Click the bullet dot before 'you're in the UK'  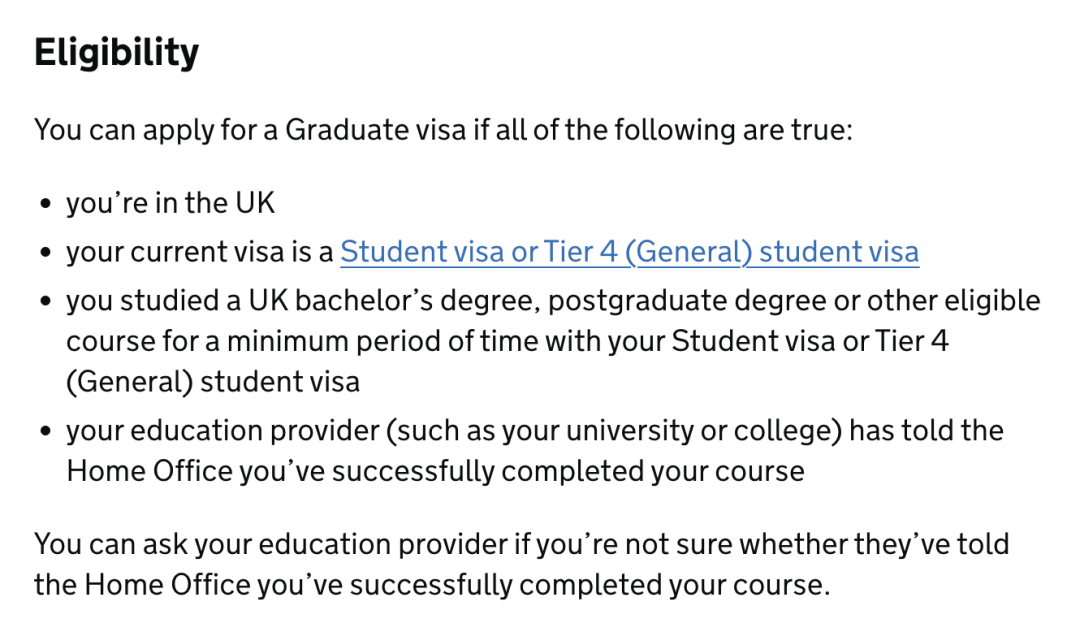[x=46, y=205]
